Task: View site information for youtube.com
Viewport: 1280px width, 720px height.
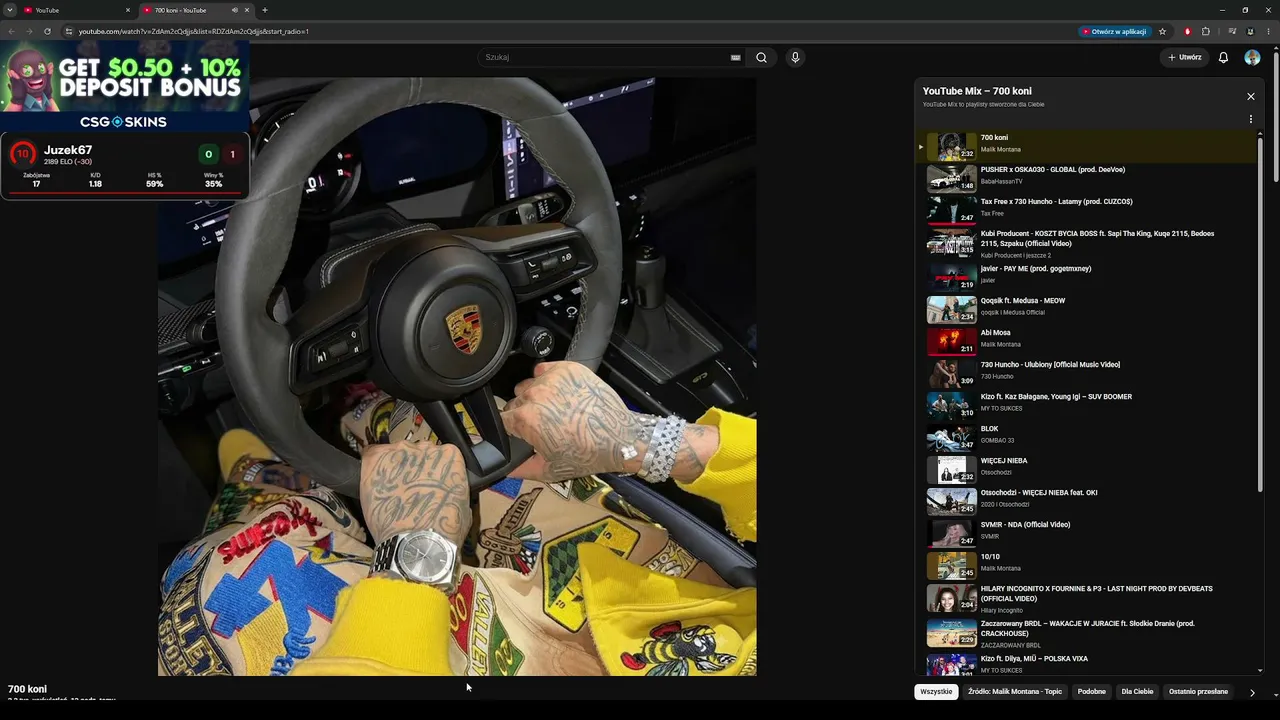Action: pyautogui.click(x=68, y=31)
